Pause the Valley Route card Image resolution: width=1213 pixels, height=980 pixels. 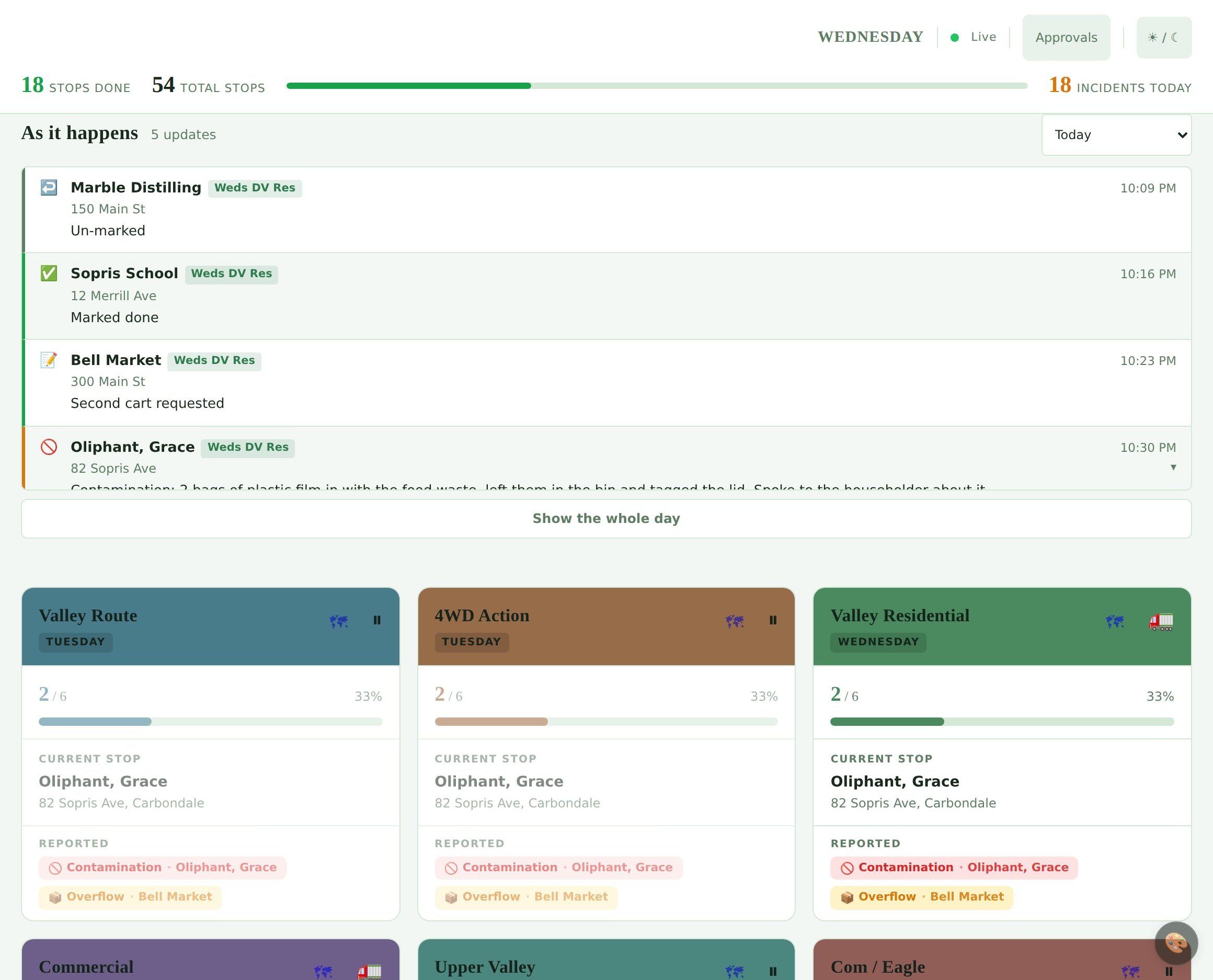pyautogui.click(x=377, y=620)
